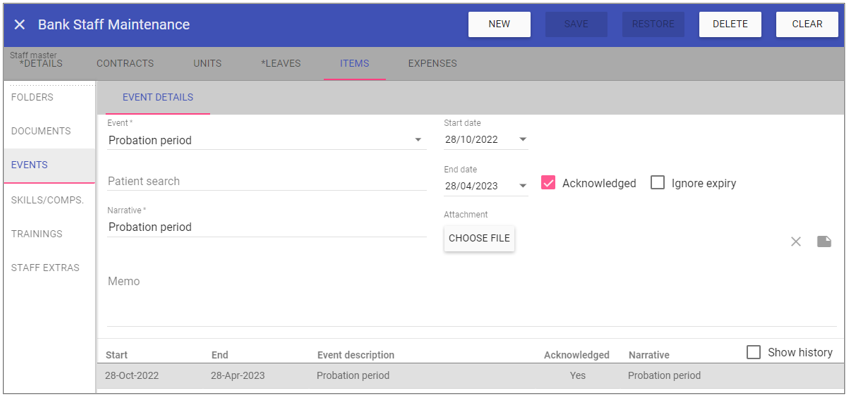Click the DELETE button

coord(730,24)
